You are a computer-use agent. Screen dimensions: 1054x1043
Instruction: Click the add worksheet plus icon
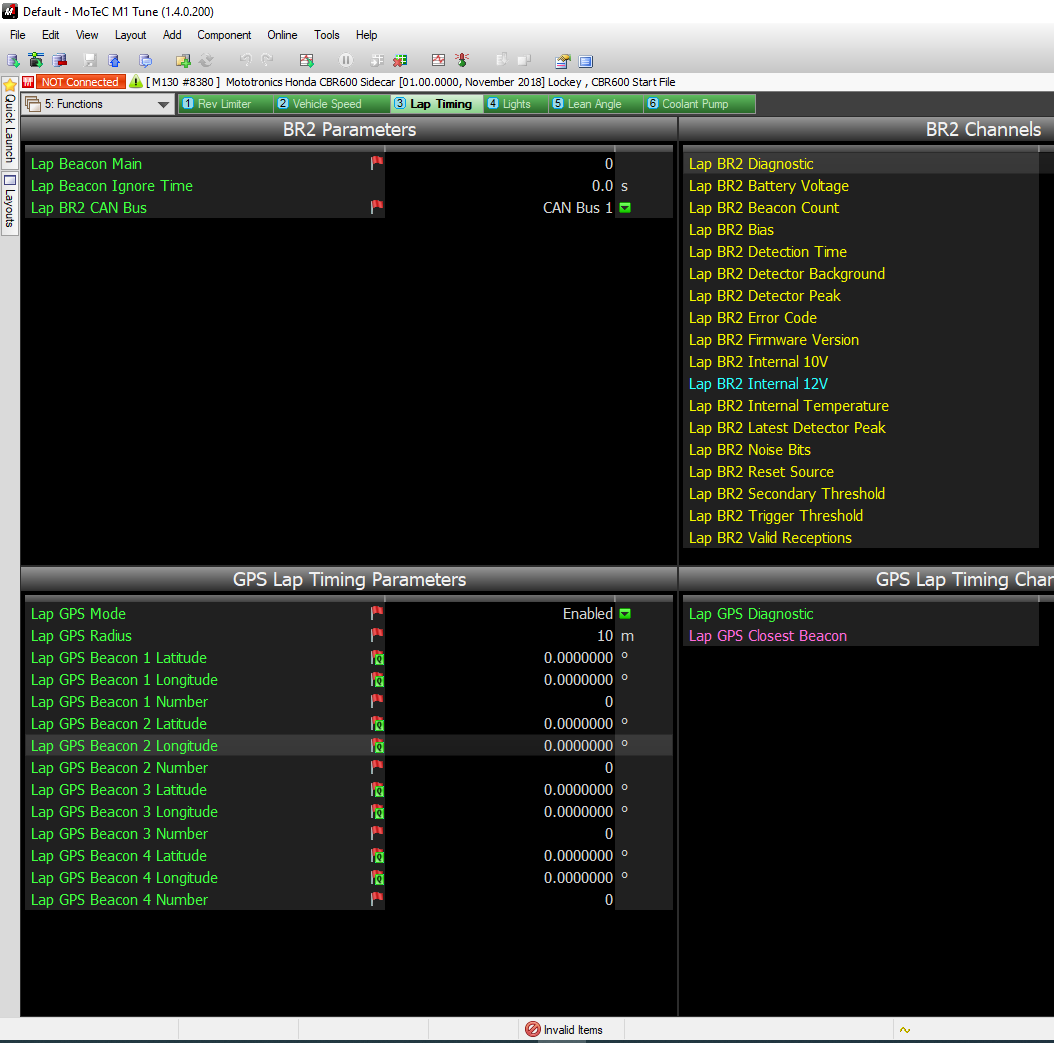coord(183,60)
